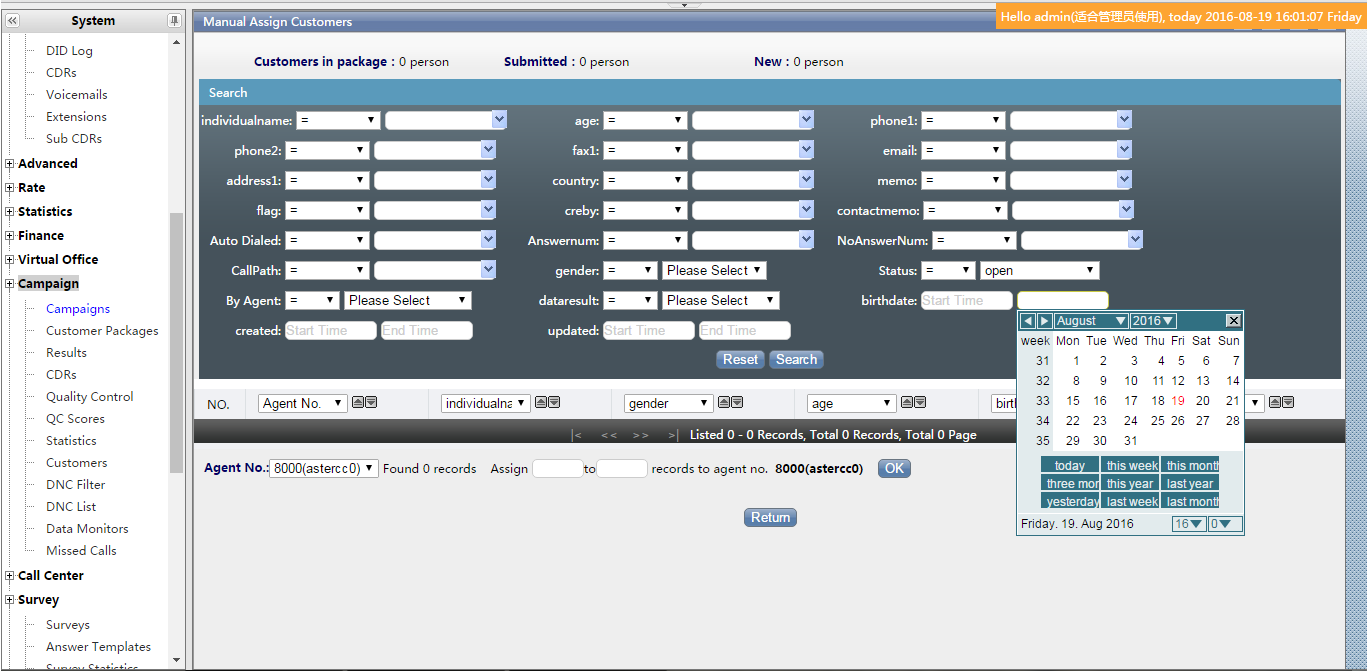This screenshot has height=671, width=1368.
Task: Open DNC Filter in Campaign menu
Action: point(75,485)
